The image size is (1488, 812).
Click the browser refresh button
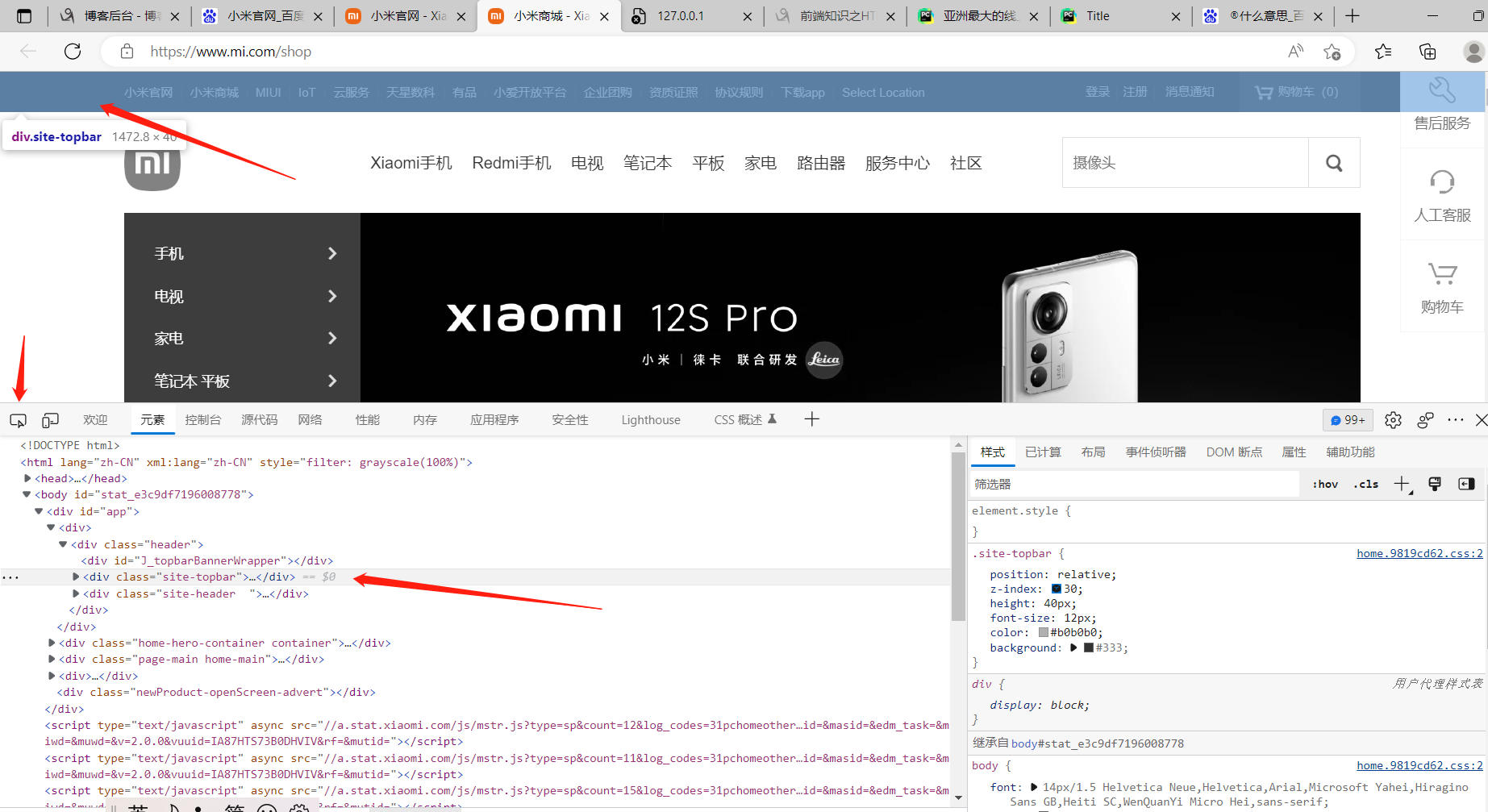click(x=73, y=52)
